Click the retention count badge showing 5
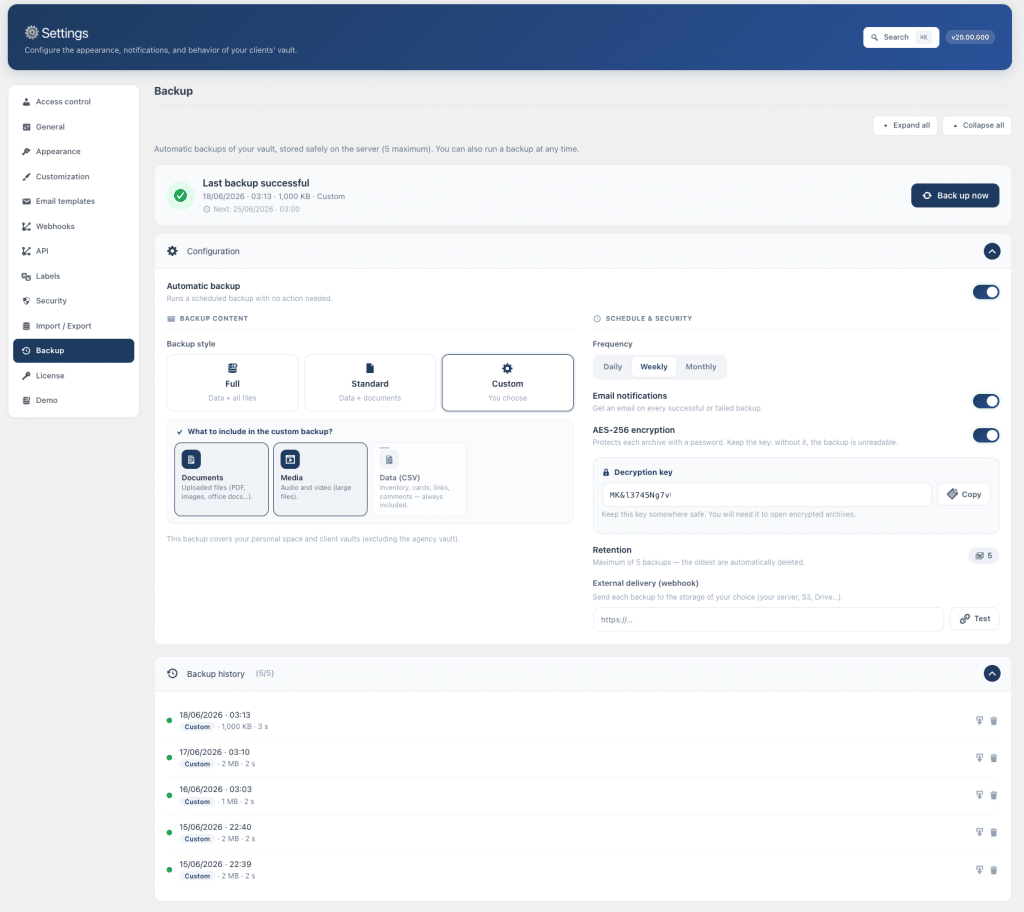This screenshot has width=1024, height=912. (x=984, y=556)
